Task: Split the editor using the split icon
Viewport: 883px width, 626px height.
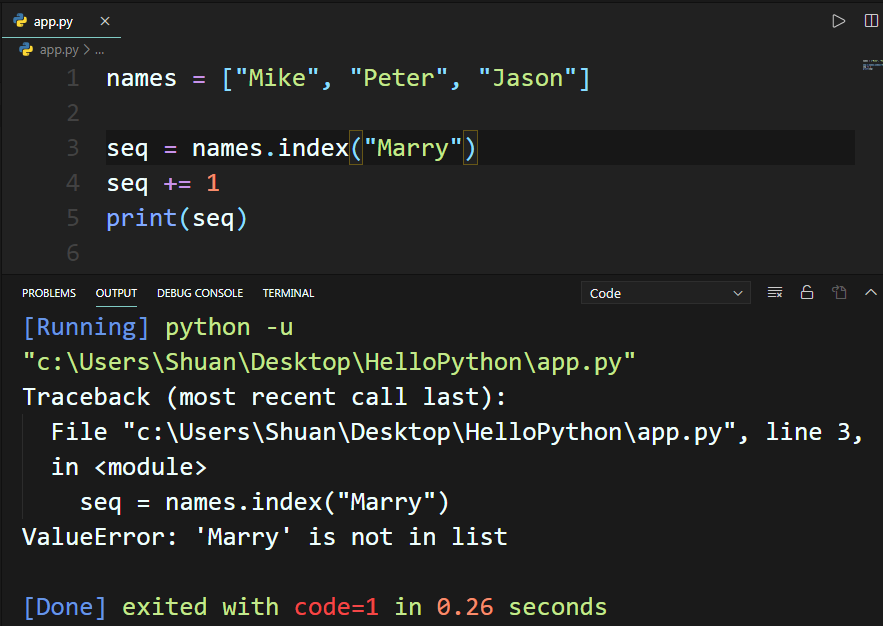Action: tap(870, 19)
